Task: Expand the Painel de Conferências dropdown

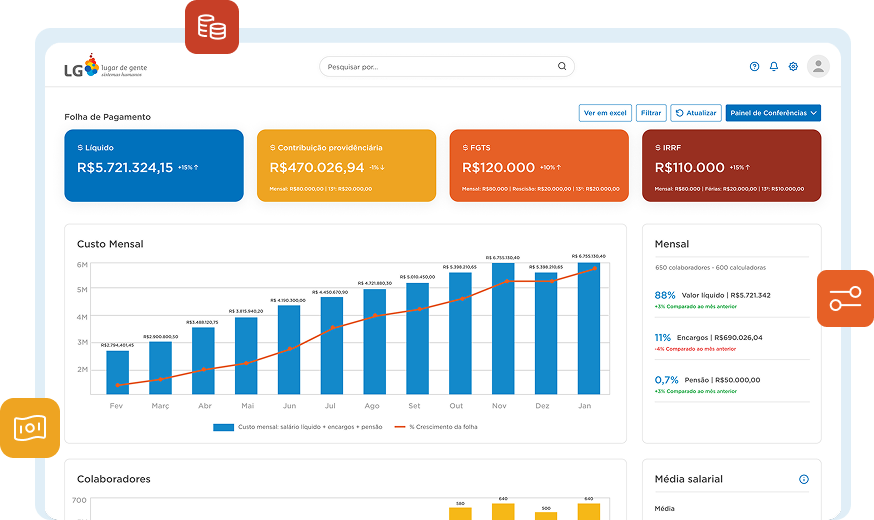Action: click(x=773, y=113)
